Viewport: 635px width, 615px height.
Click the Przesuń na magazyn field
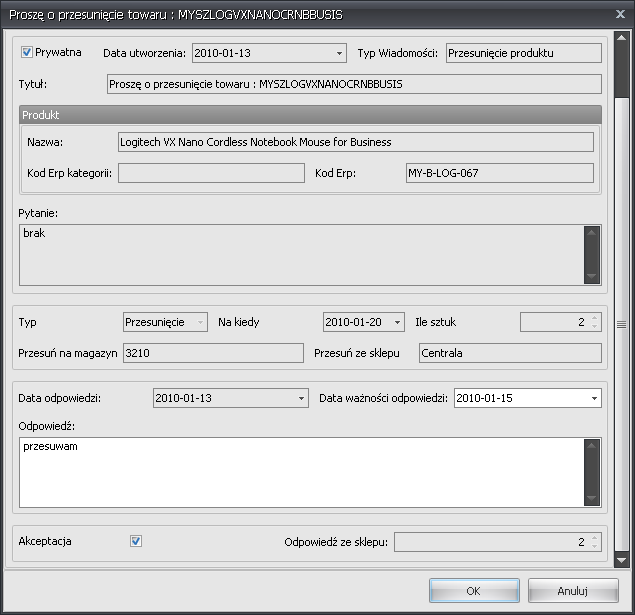(213, 353)
